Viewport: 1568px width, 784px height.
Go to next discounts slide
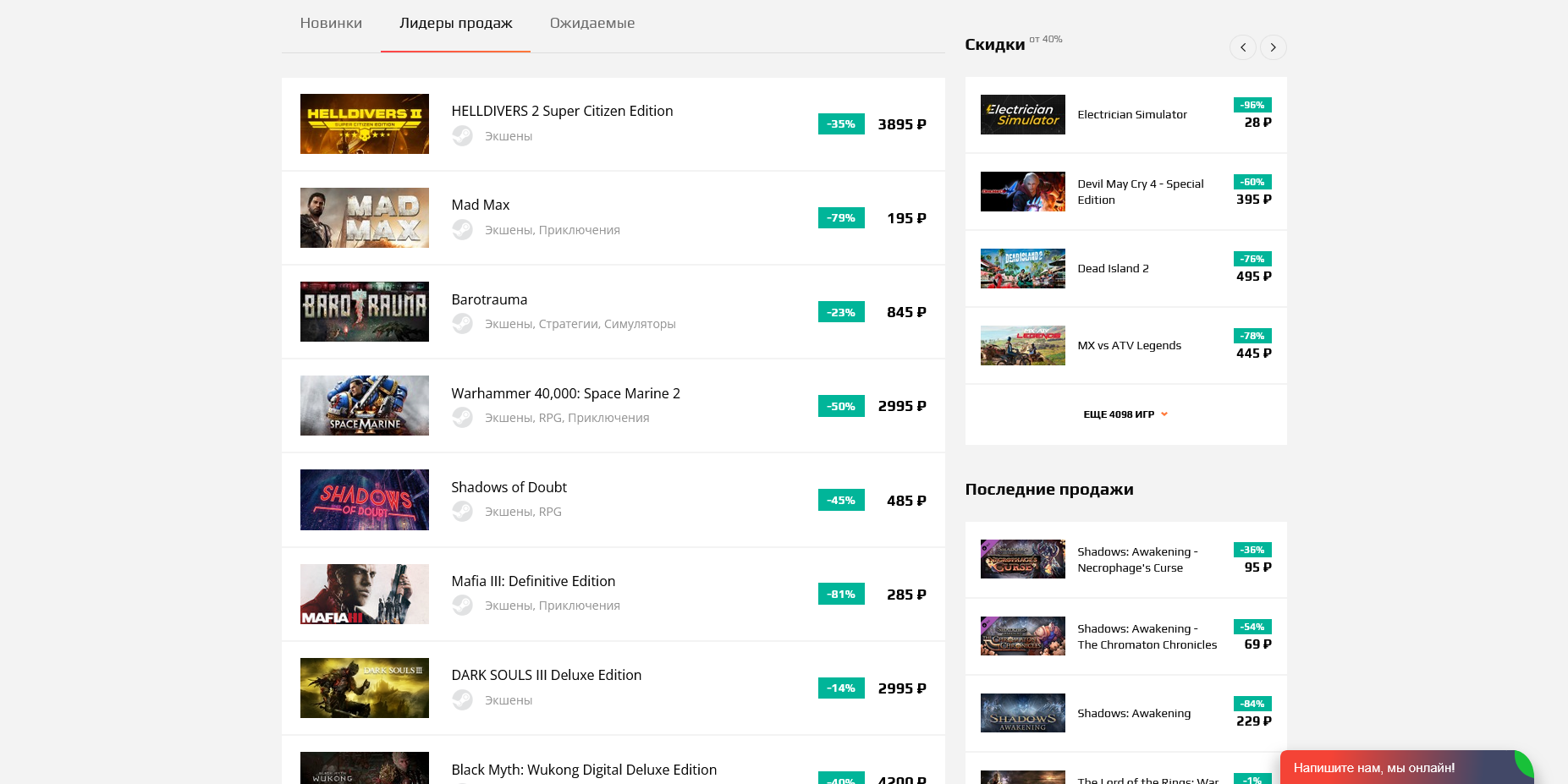pyautogui.click(x=1274, y=47)
